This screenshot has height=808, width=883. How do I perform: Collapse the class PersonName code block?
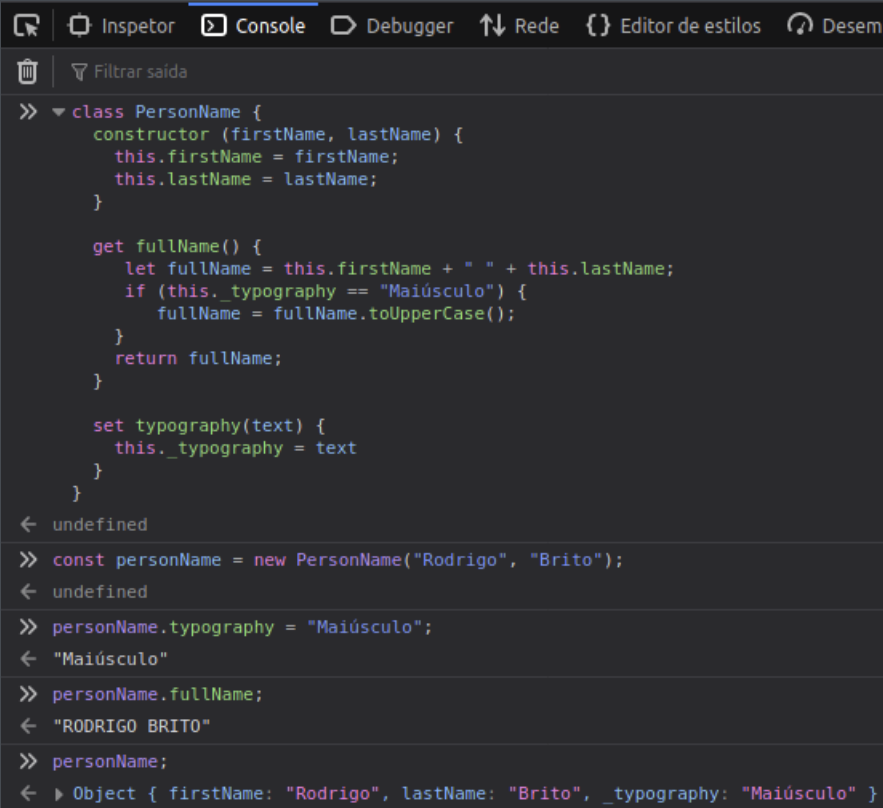(58, 112)
